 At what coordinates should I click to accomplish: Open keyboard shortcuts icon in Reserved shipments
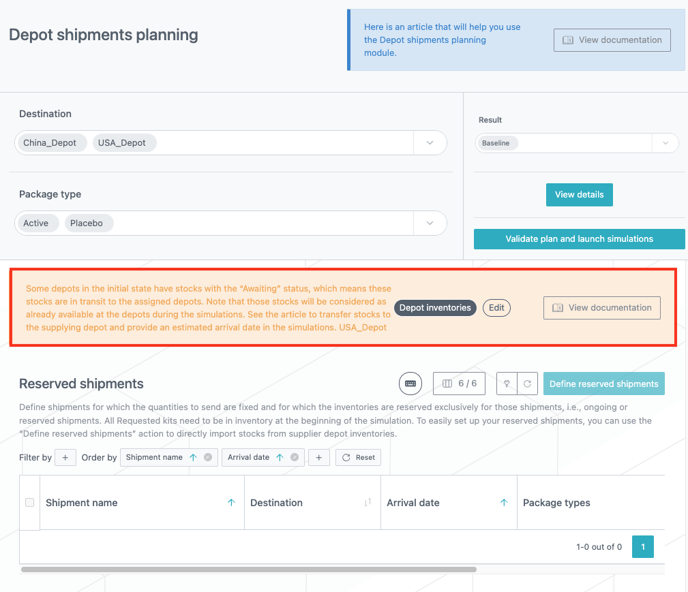[410, 384]
